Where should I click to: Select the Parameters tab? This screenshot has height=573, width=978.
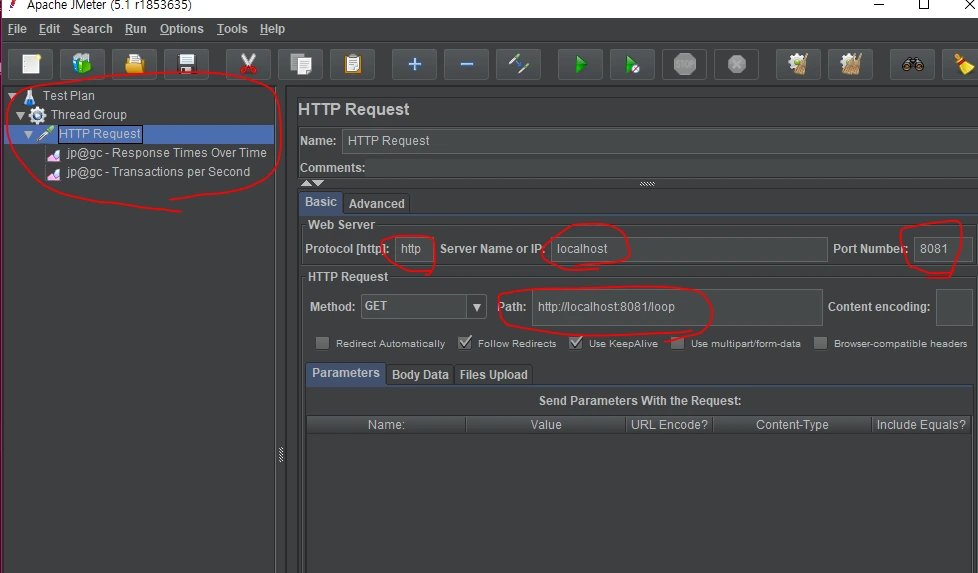(346, 373)
